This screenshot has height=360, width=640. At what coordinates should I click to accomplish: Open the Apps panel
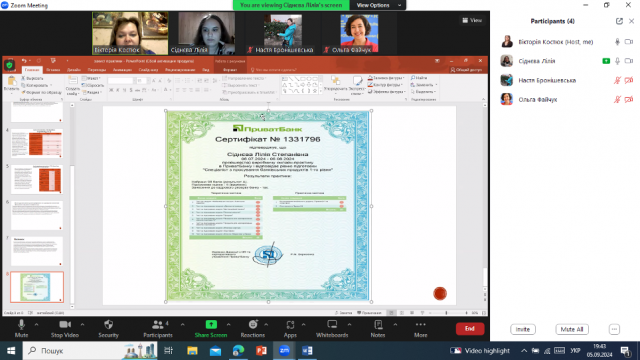[290, 329]
